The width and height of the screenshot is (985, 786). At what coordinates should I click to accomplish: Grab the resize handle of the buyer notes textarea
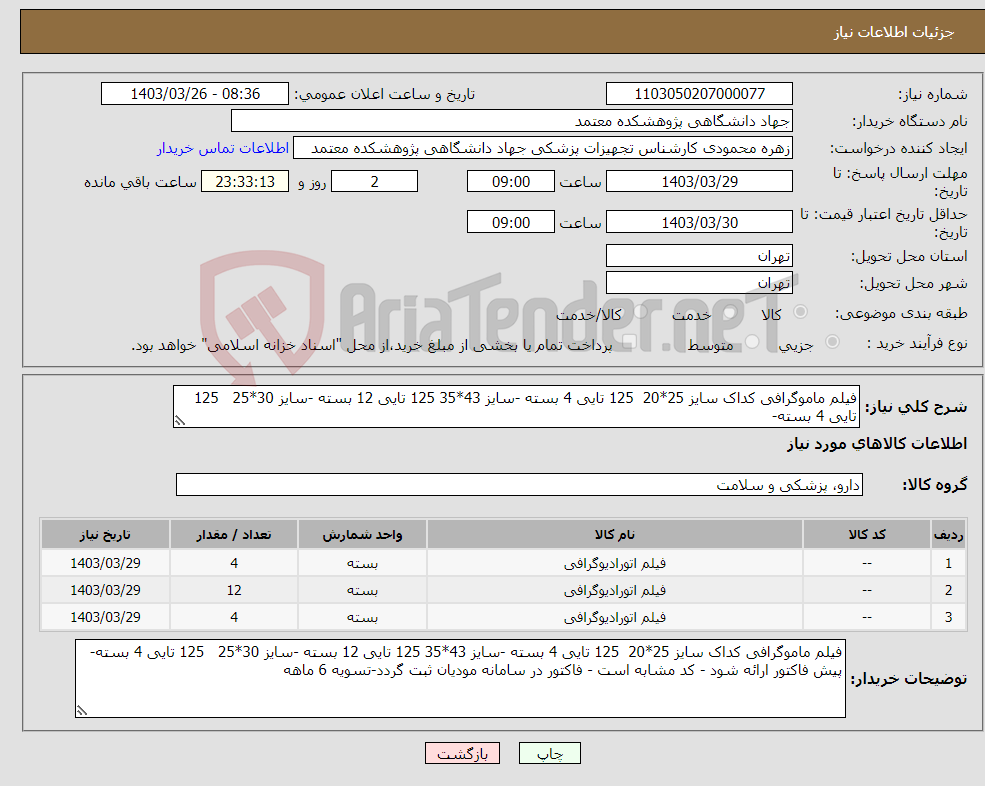(x=82, y=711)
